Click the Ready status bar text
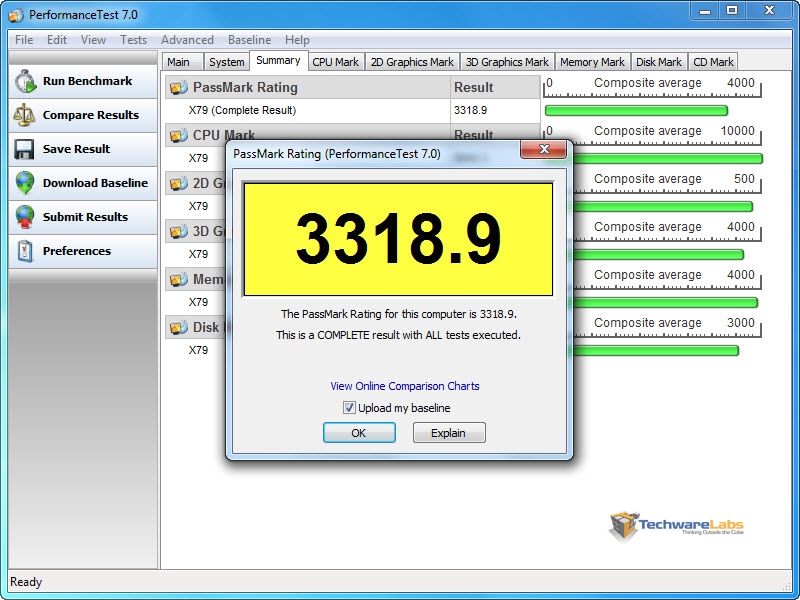The image size is (800, 600). coord(26,582)
